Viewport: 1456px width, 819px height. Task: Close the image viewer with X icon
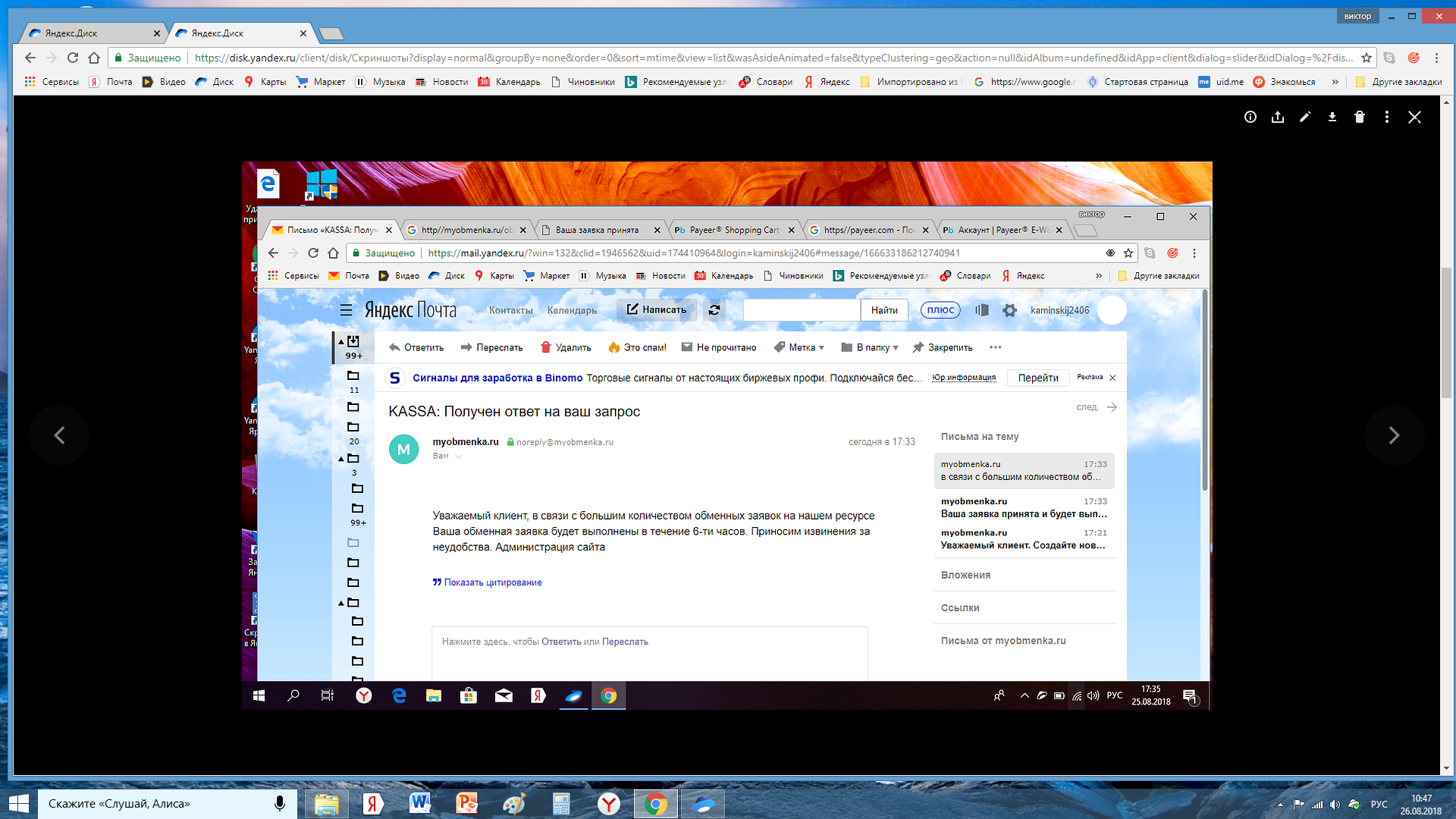[1414, 117]
